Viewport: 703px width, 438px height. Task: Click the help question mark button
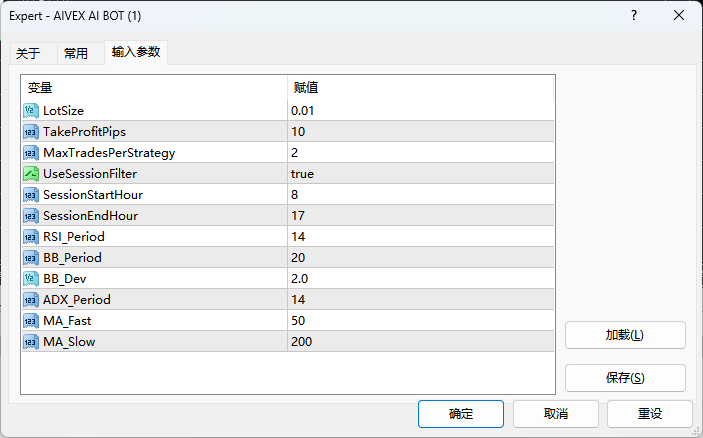[x=634, y=16]
